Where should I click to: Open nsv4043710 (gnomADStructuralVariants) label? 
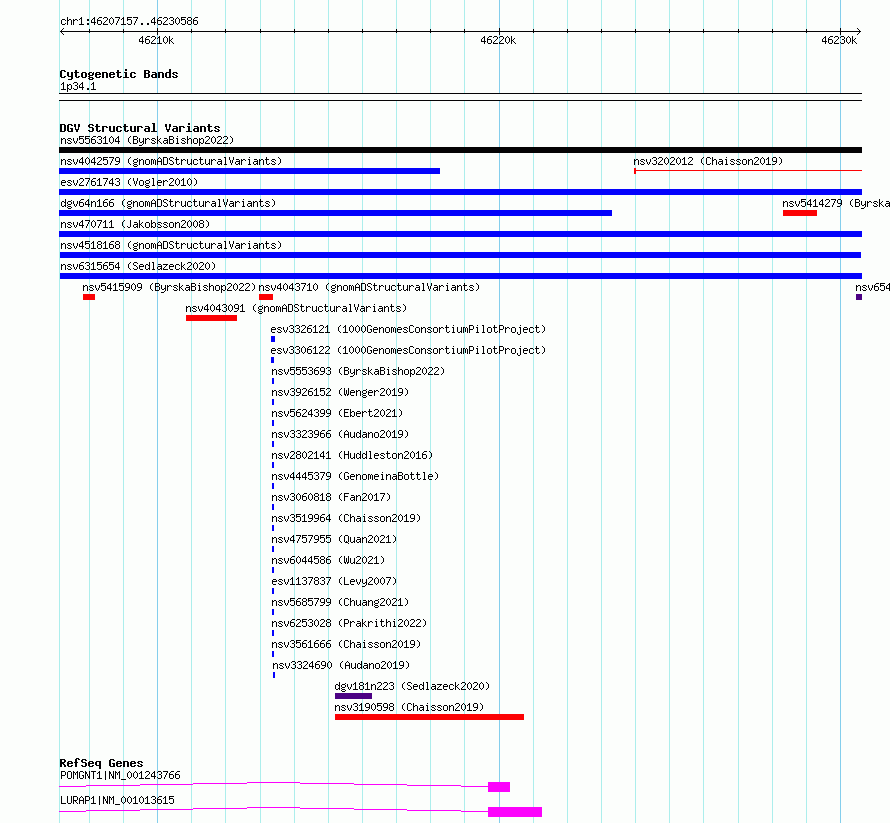(369, 287)
